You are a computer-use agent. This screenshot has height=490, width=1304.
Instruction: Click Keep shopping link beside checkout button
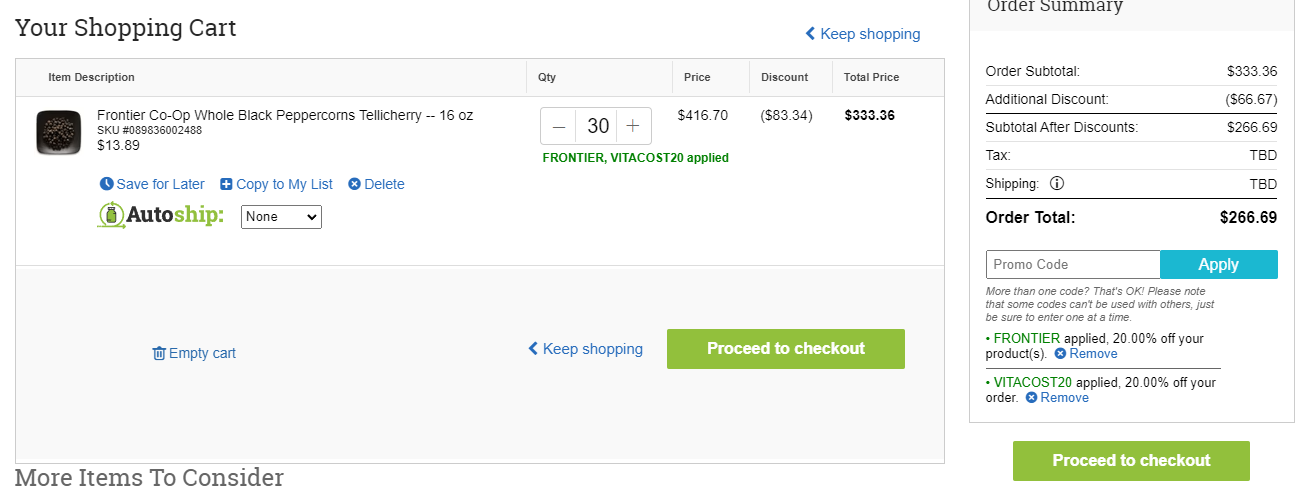[586, 349]
